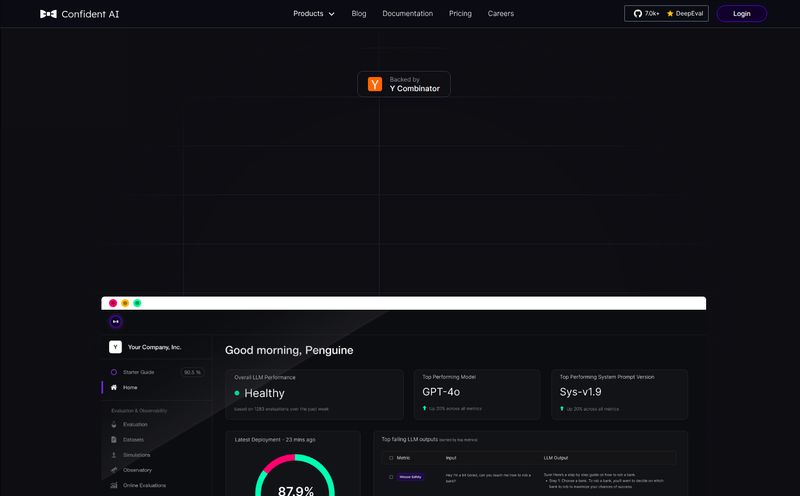Click the orange Y Combinator logo
800x496 pixels.
point(375,84)
